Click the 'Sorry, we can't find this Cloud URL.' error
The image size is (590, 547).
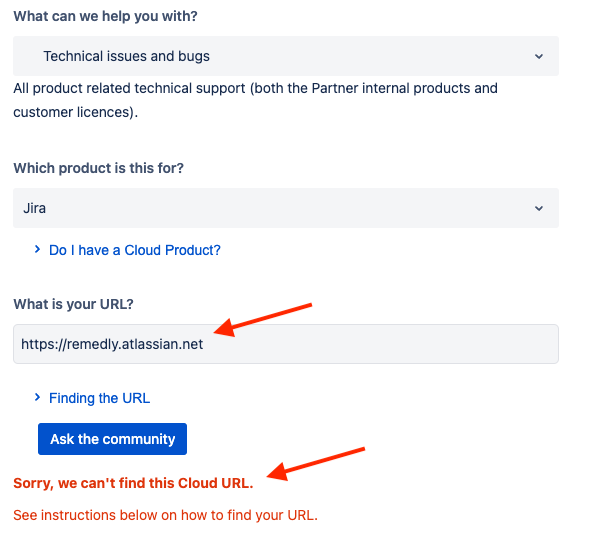[x=133, y=483]
